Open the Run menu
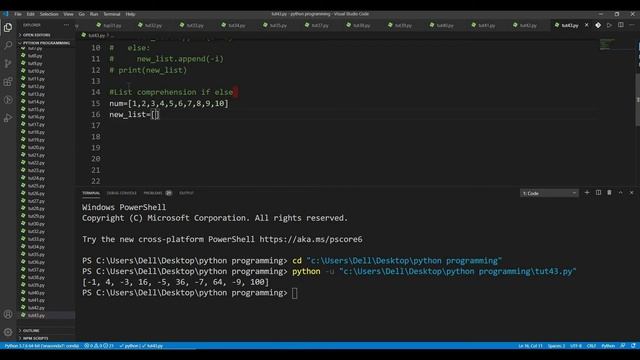 tap(94, 14)
